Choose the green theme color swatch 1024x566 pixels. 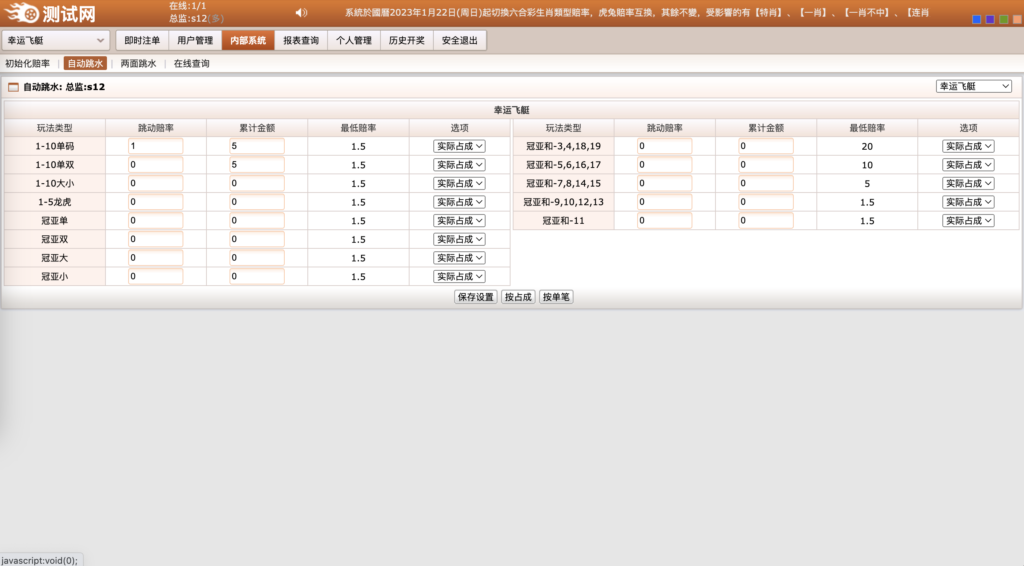pyautogui.click(x=1002, y=19)
